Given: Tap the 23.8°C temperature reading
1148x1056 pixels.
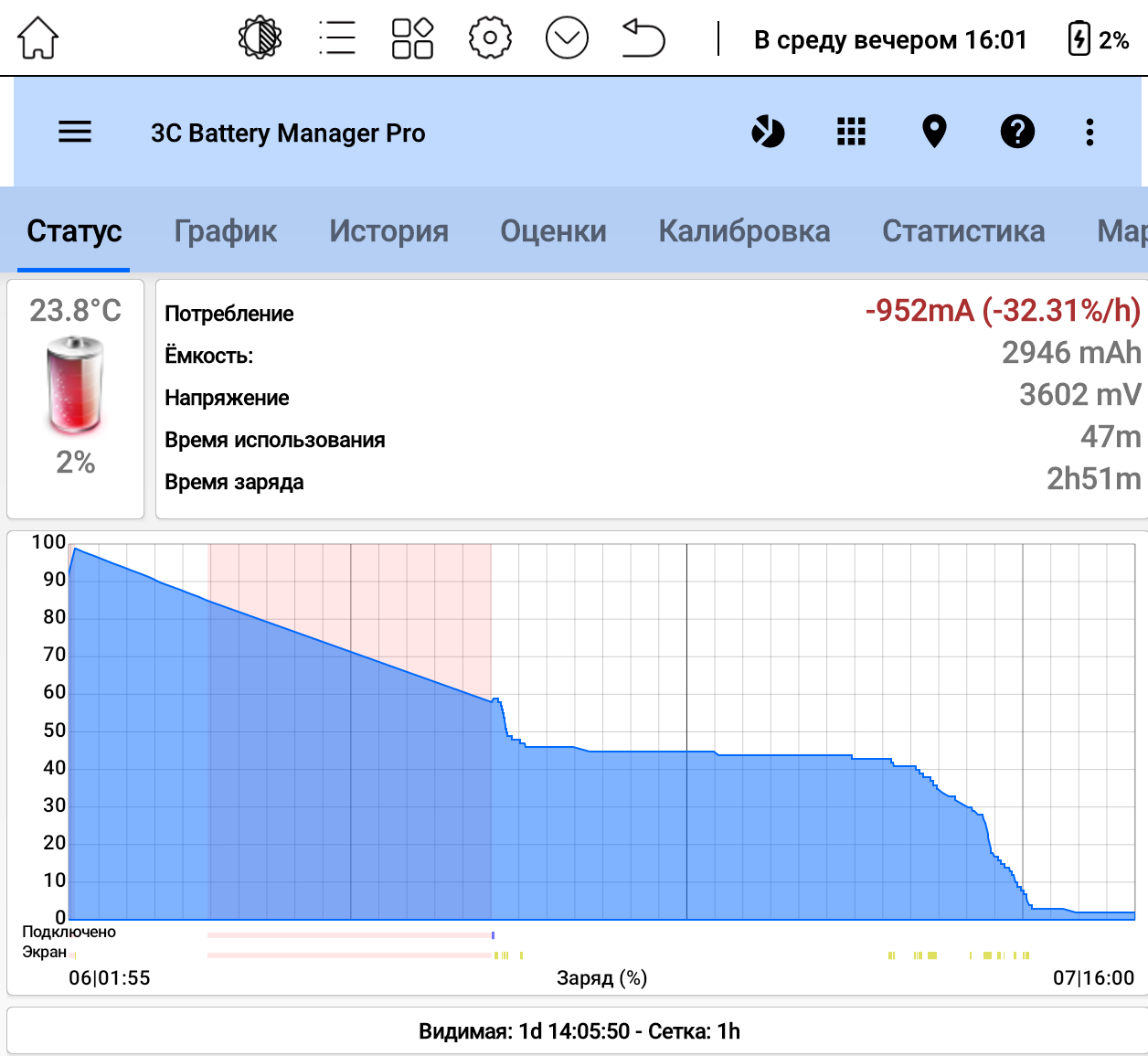Looking at the screenshot, I should 75,311.
